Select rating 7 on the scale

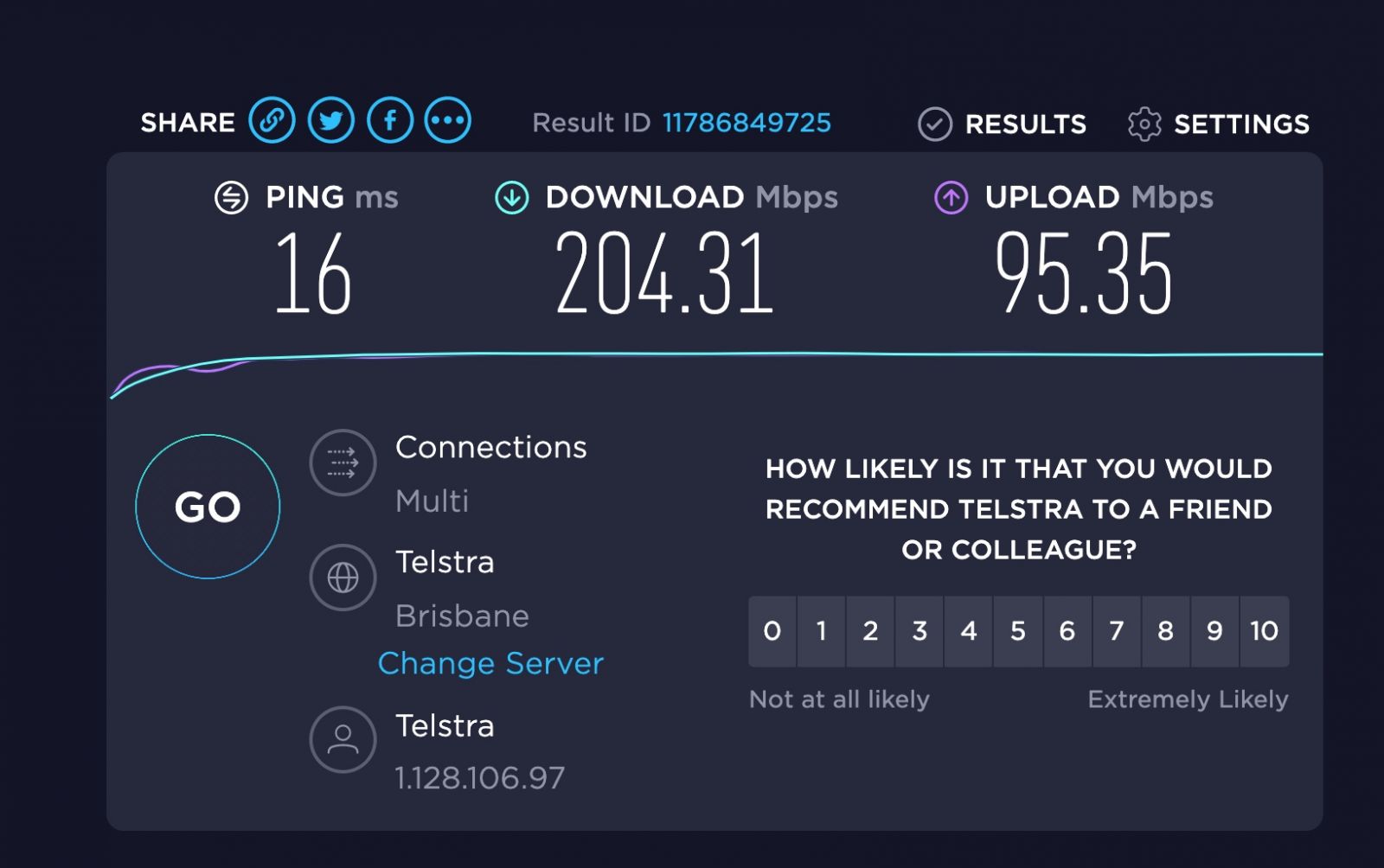1117,631
